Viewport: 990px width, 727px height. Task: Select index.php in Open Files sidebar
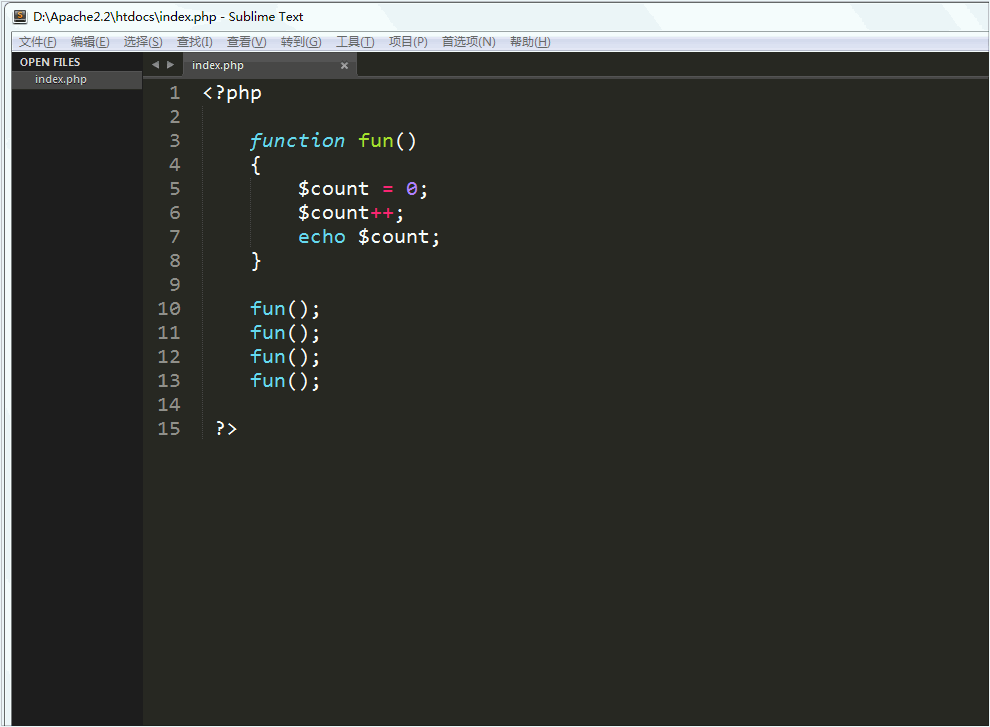point(76,80)
